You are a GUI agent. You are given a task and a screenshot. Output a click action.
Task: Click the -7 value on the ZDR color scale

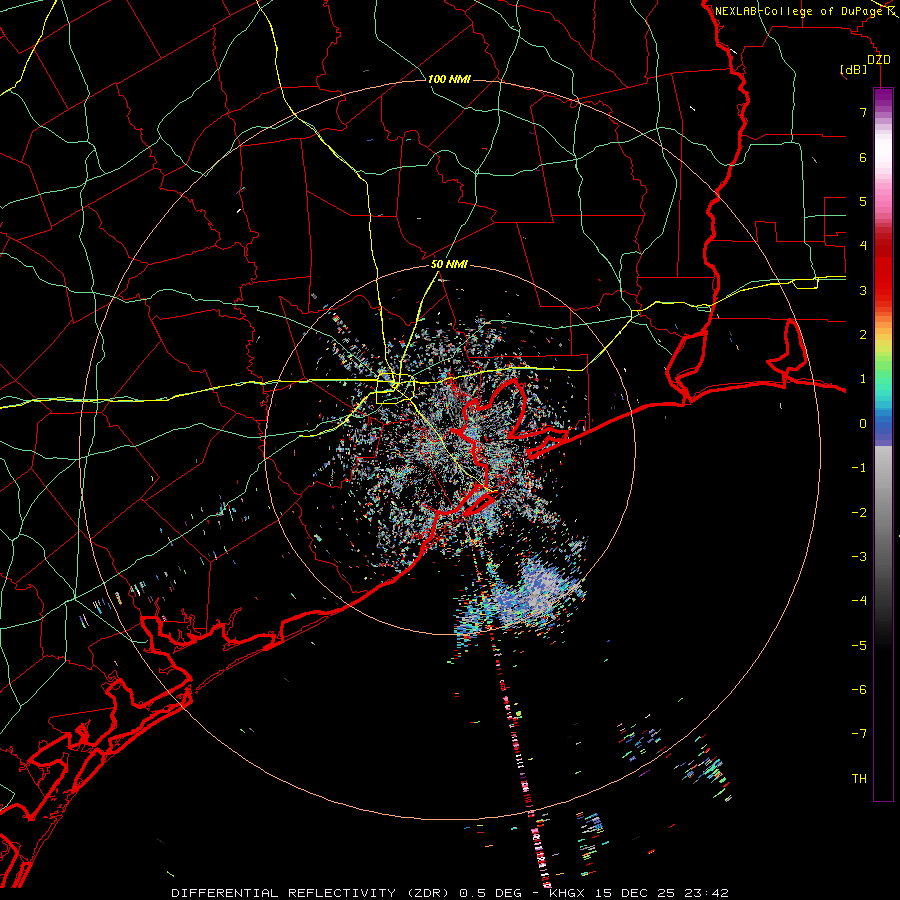coord(859,734)
